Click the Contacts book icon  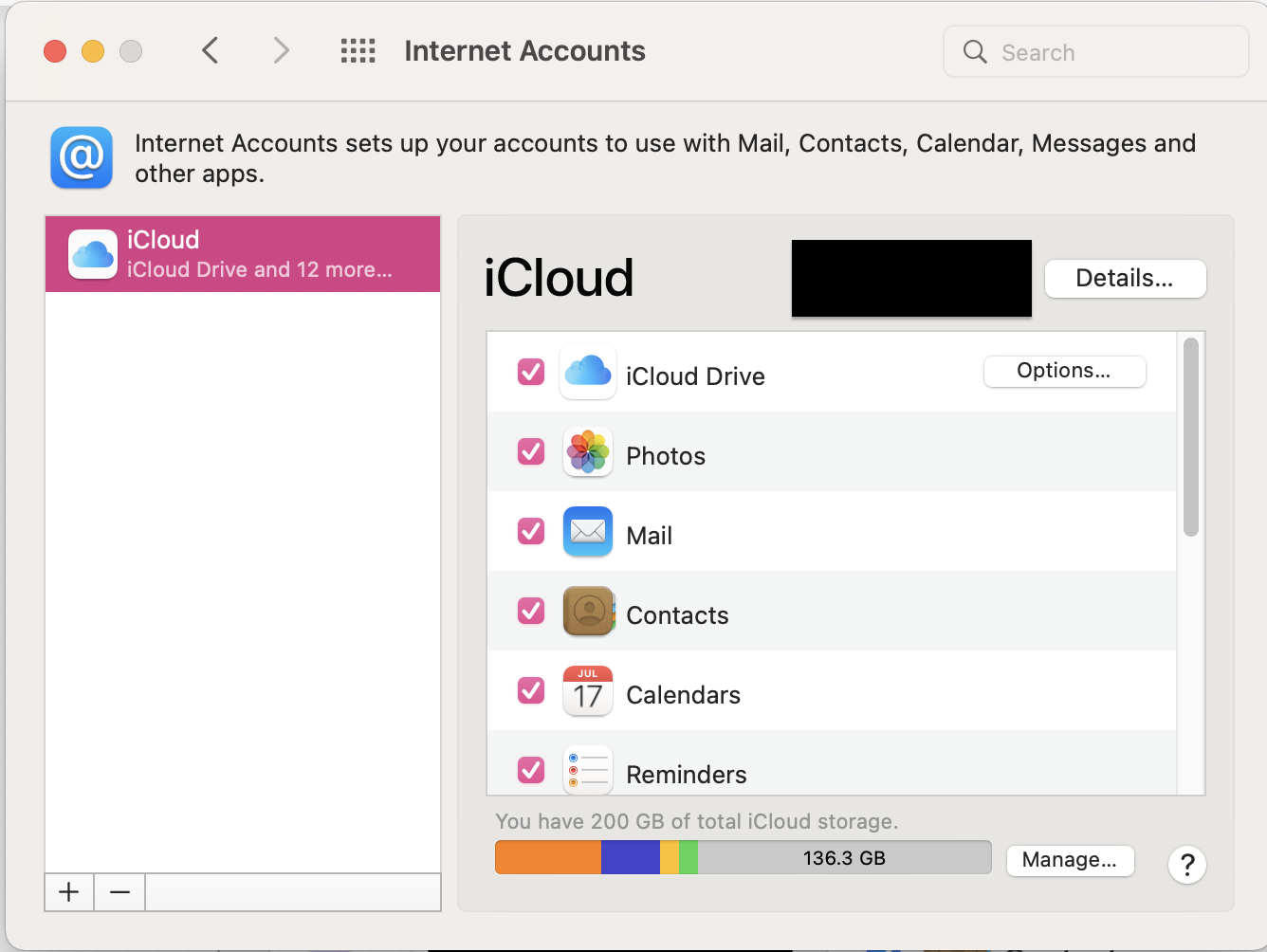(588, 612)
